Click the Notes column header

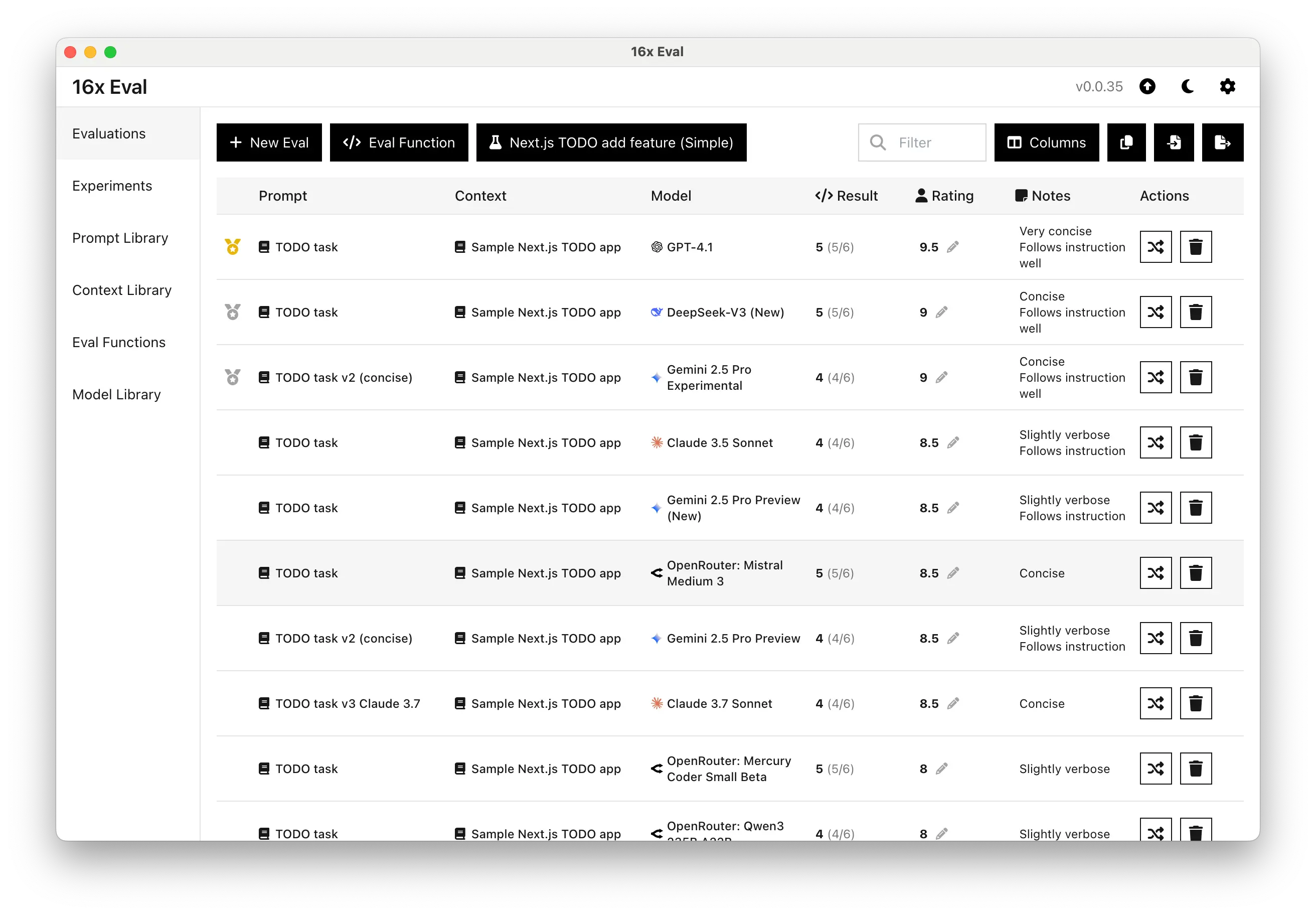[x=1043, y=196]
